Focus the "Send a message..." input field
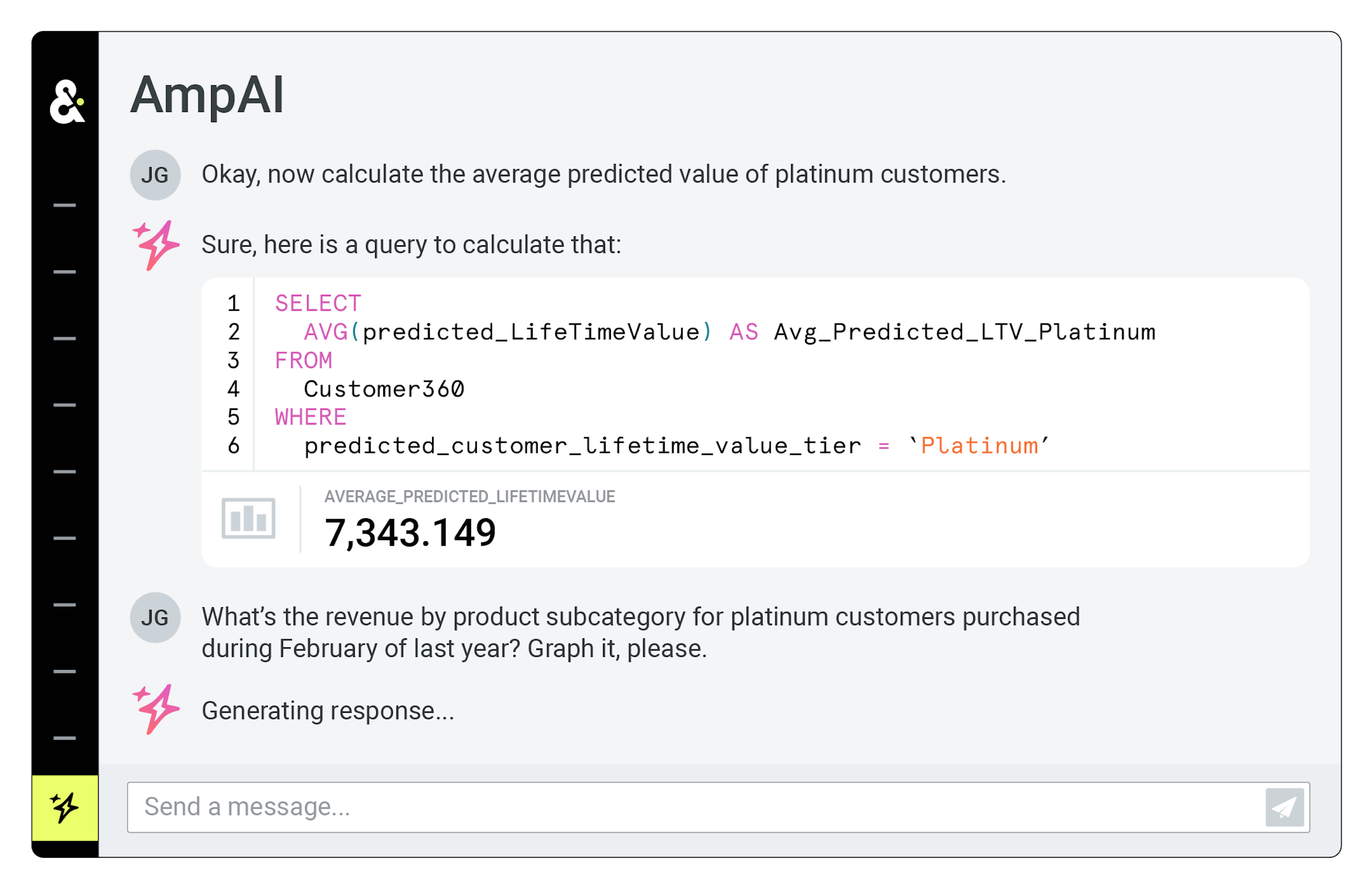The image size is (1372, 889). click(x=692, y=806)
